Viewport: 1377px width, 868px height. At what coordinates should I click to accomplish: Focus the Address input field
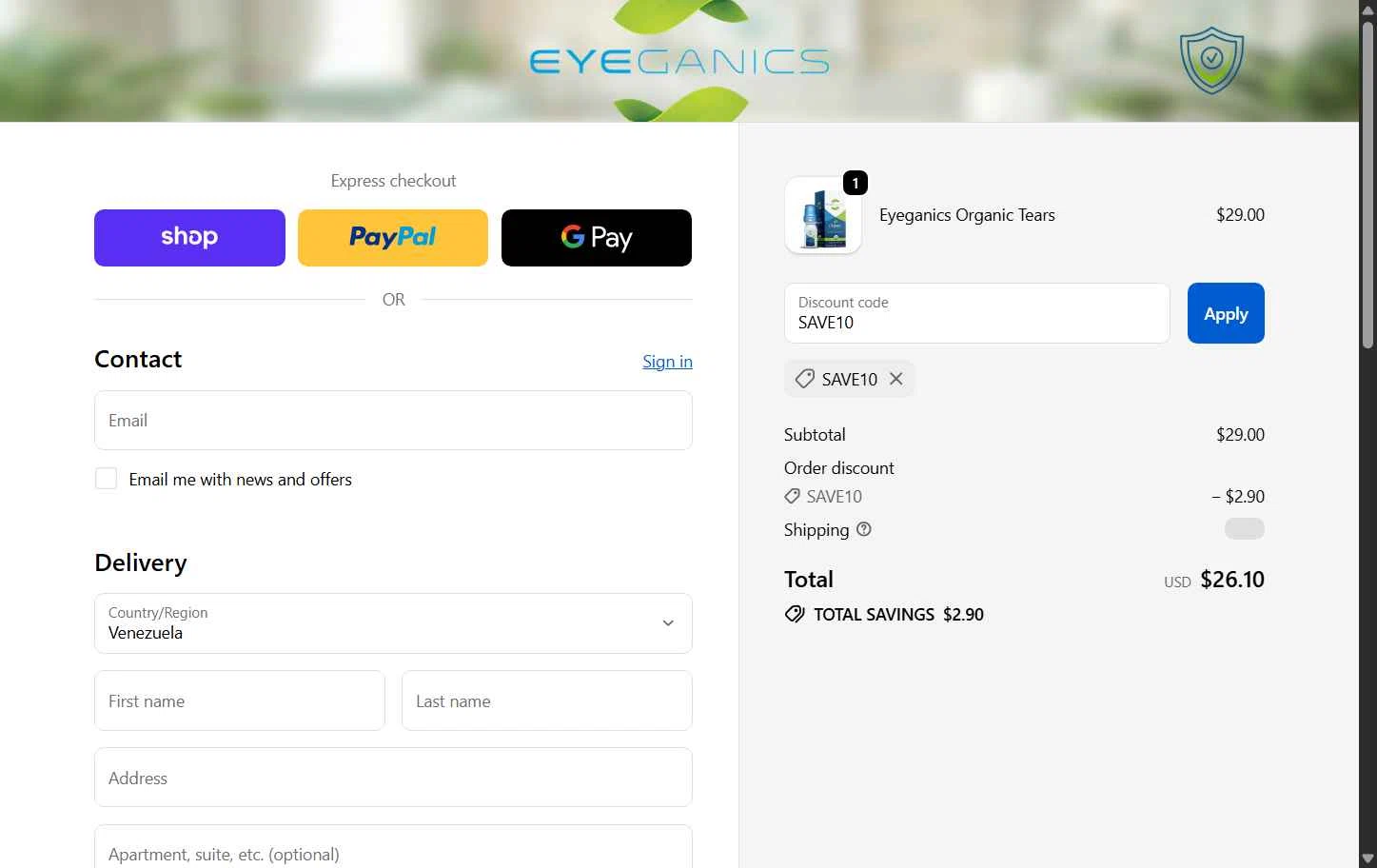tap(393, 778)
